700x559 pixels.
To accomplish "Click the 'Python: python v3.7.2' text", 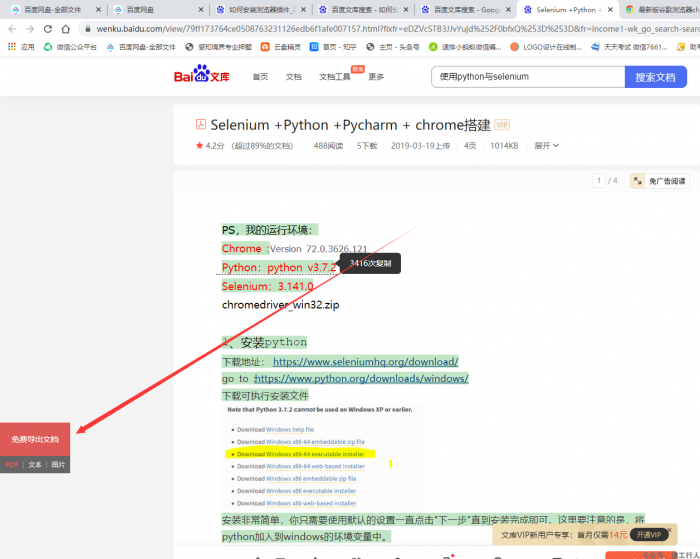I will [279, 267].
